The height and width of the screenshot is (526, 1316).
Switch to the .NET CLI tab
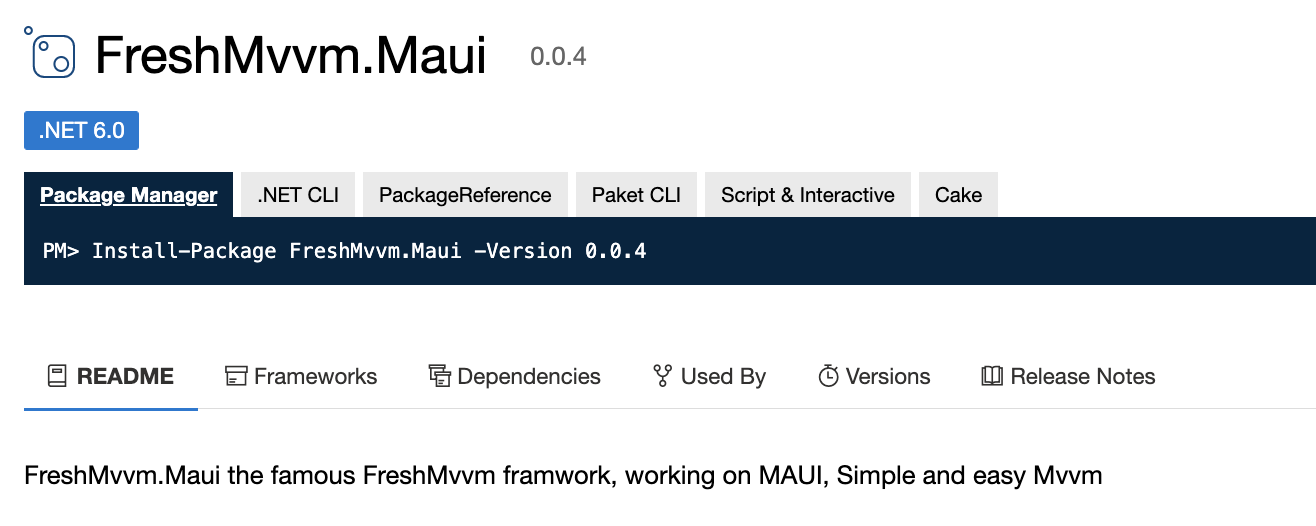pos(298,195)
